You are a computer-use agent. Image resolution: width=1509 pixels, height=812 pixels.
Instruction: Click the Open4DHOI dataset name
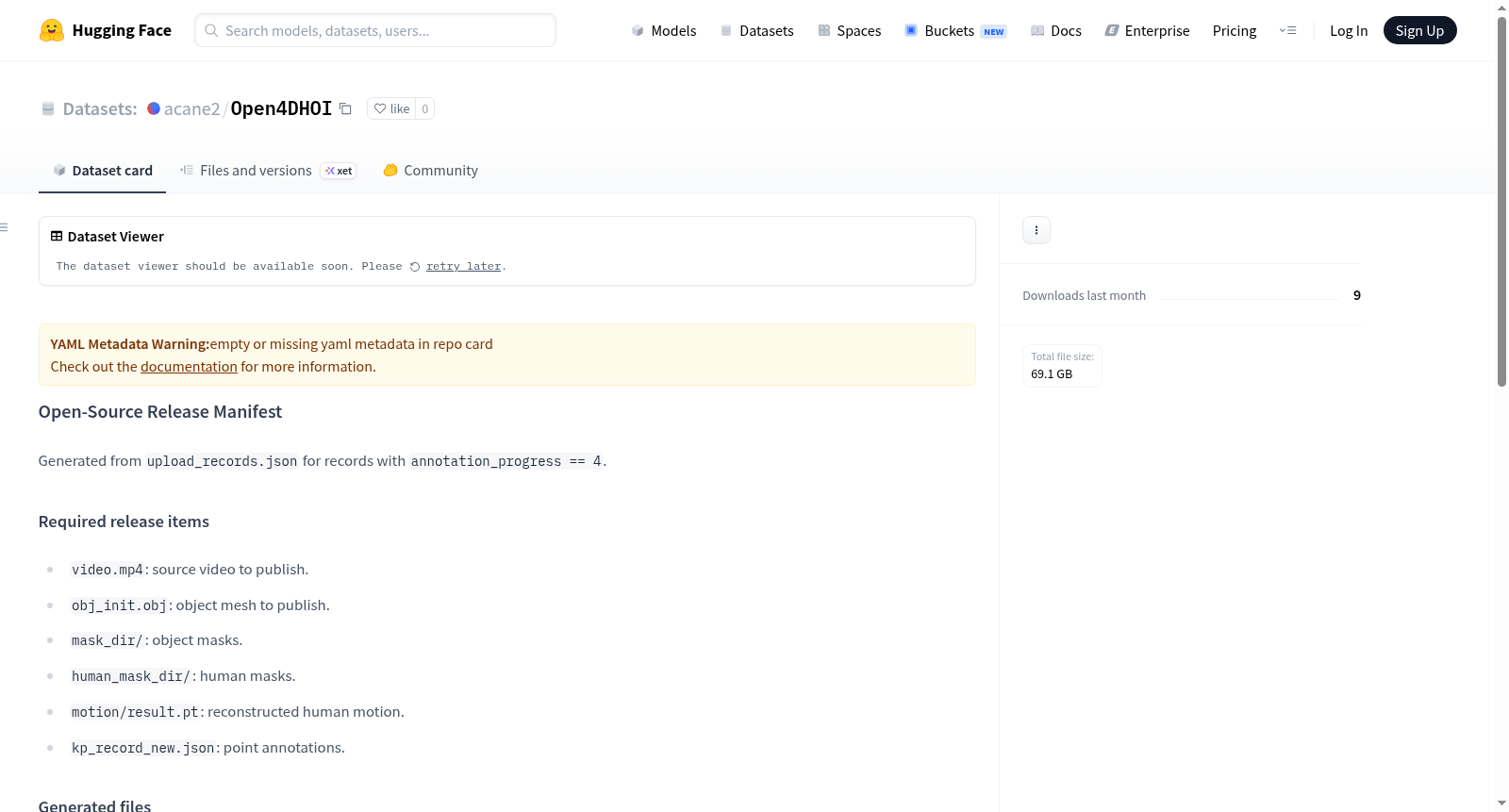click(x=281, y=108)
